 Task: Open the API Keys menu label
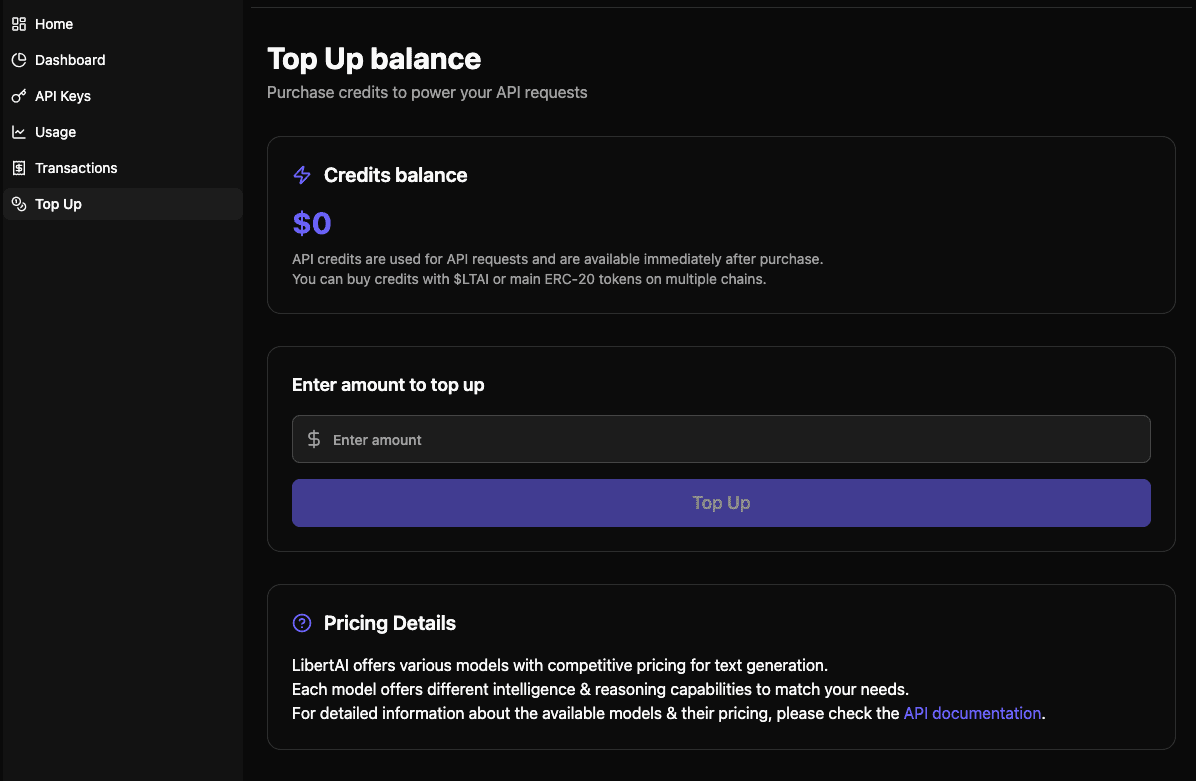point(63,96)
